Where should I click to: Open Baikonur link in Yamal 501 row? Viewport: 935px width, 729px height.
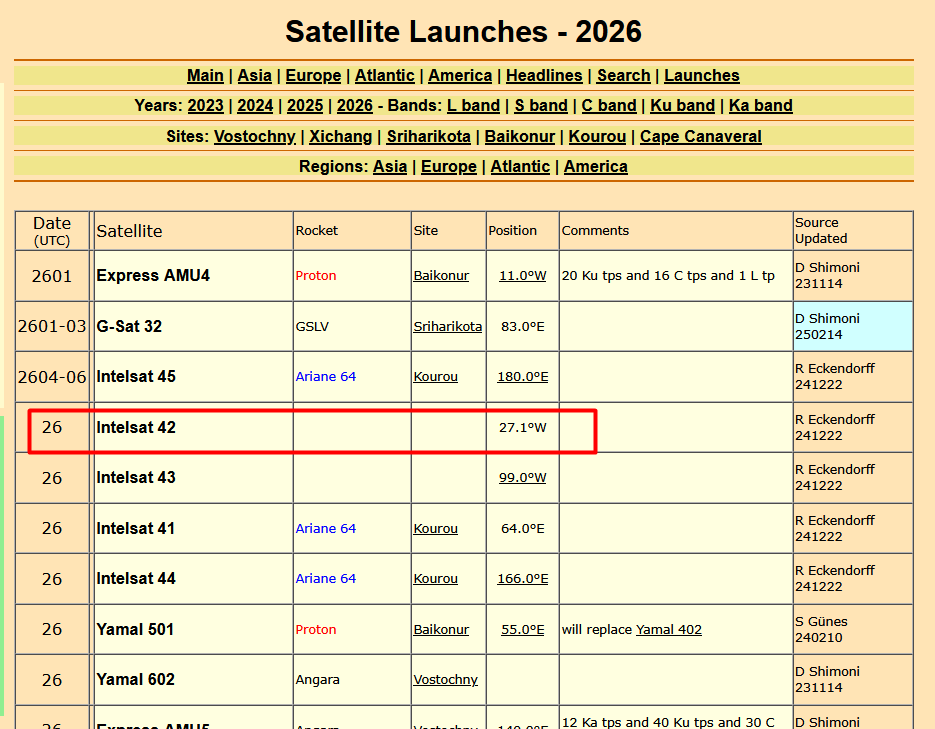pyautogui.click(x=441, y=629)
